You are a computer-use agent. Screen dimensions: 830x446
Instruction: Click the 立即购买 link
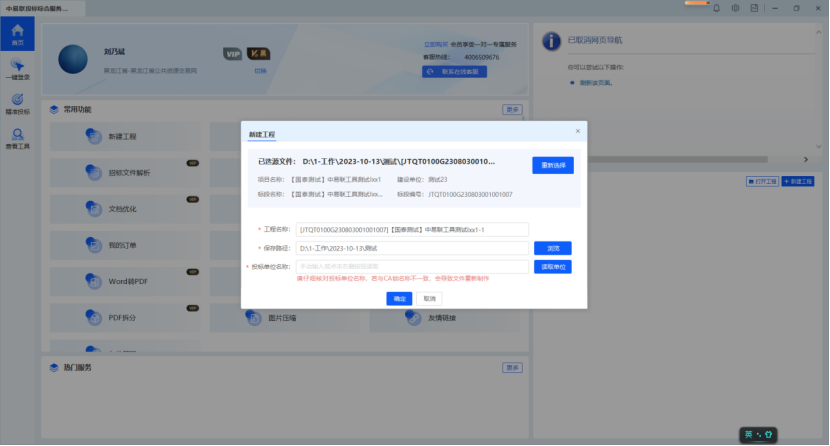point(435,45)
